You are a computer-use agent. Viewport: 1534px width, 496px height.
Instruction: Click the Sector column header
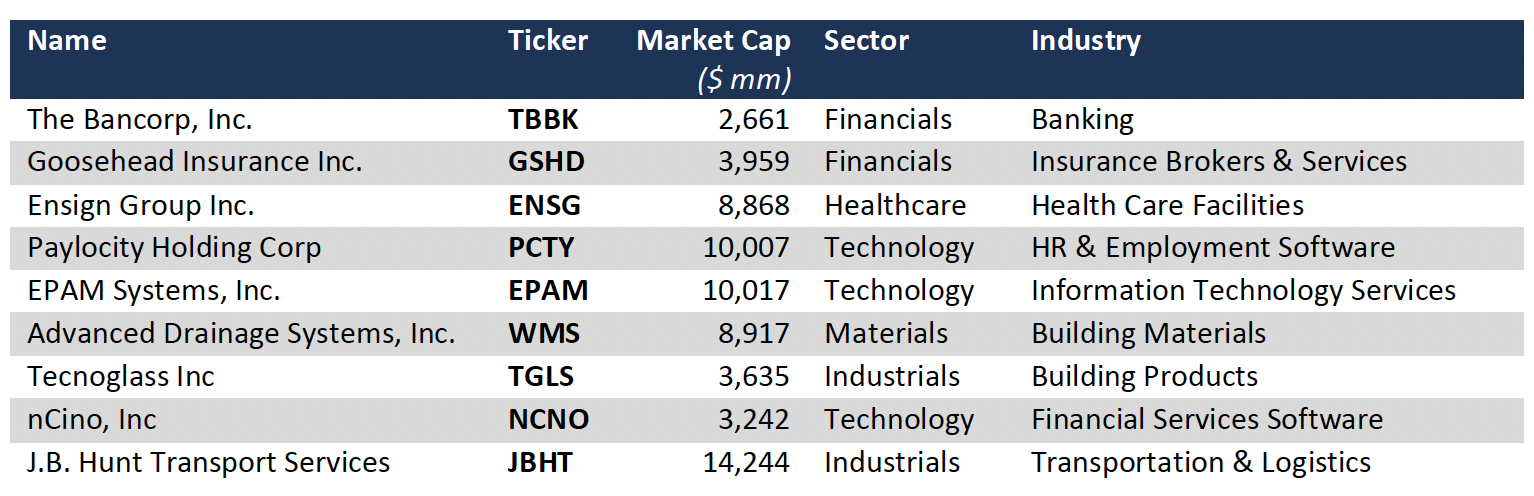click(866, 41)
